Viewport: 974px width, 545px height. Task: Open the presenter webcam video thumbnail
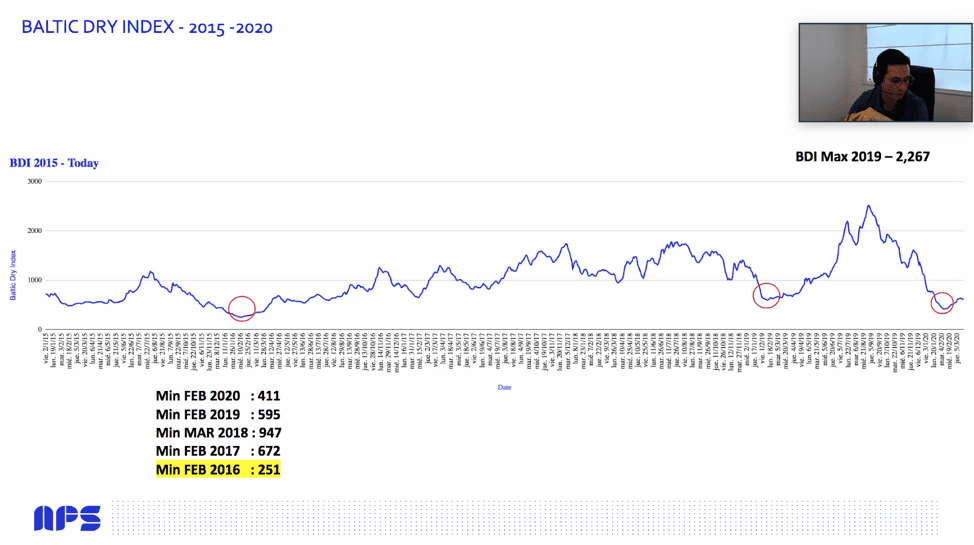tap(885, 72)
